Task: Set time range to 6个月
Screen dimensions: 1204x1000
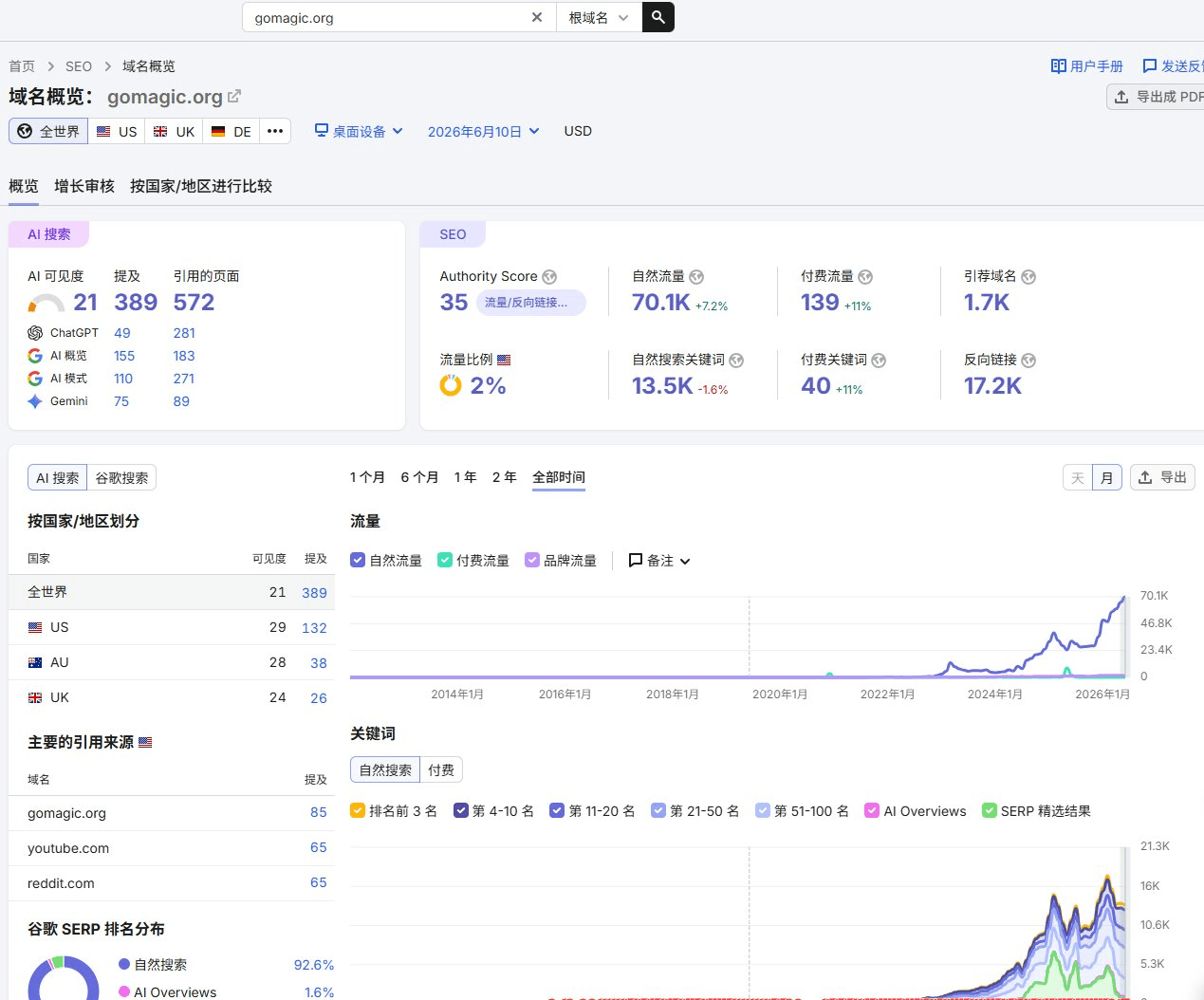Action: point(419,477)
